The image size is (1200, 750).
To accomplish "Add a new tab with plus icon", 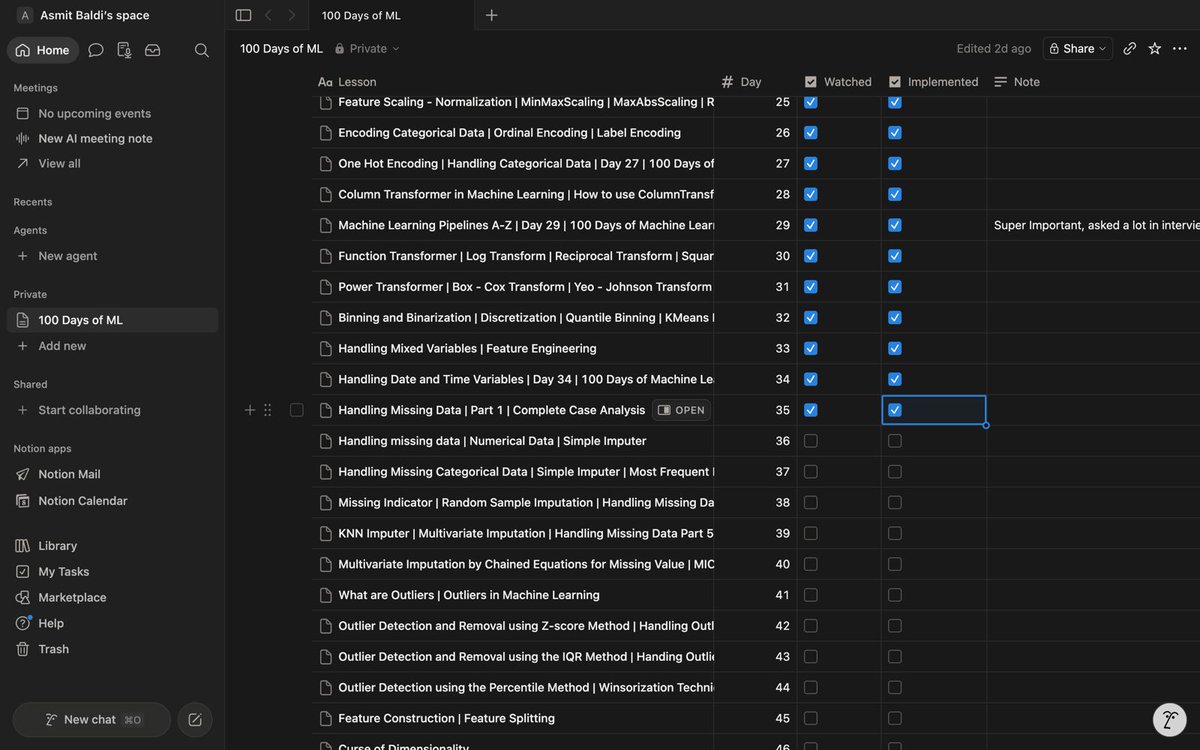I will (491, 15).
